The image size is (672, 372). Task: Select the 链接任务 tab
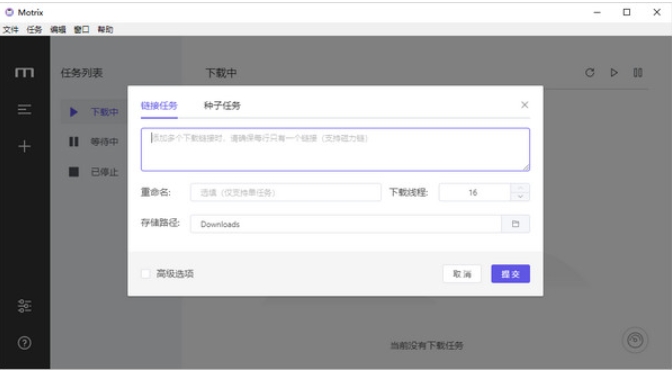(159, 105)
